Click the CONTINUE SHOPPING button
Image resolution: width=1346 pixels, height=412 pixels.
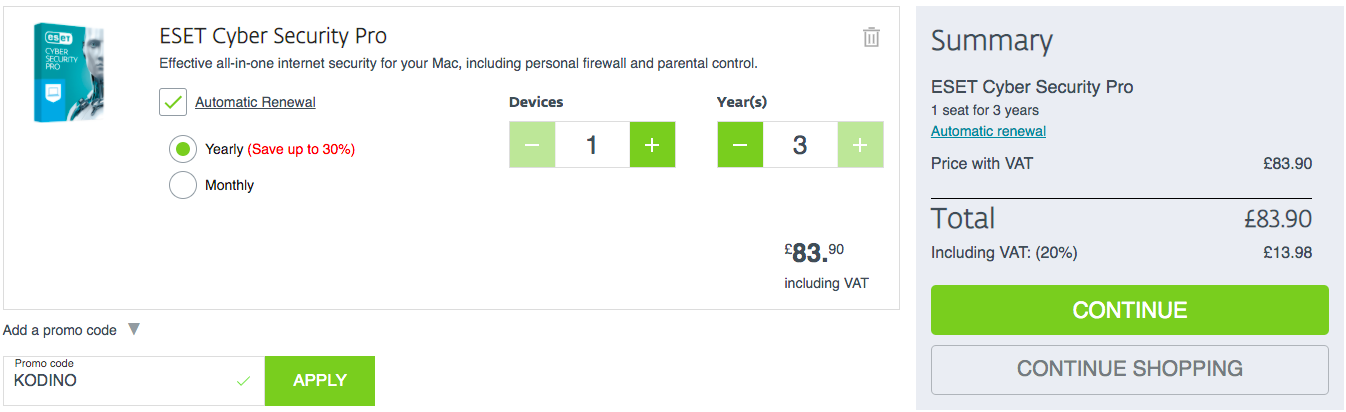pyautogui.click(x=1129, y=369)
